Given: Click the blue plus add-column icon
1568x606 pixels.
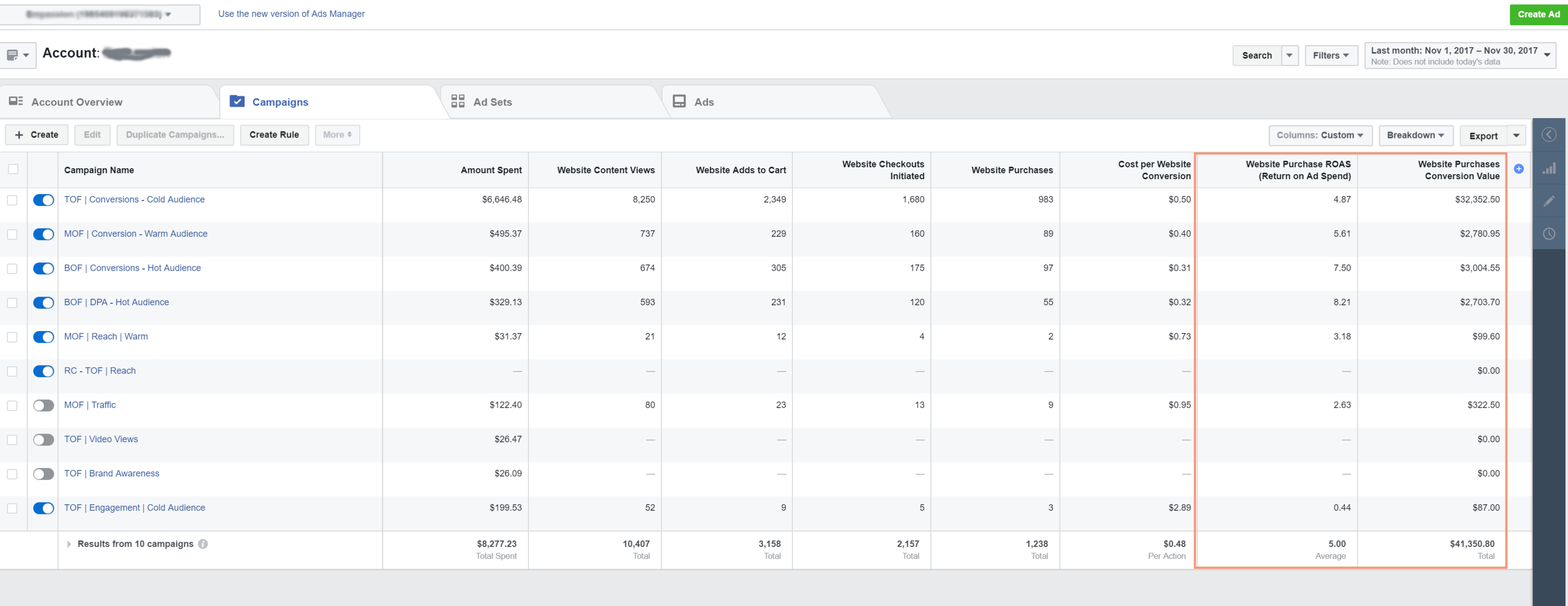Looking at the screenshot, I should pyautogui.click(x=1519, y=169).
